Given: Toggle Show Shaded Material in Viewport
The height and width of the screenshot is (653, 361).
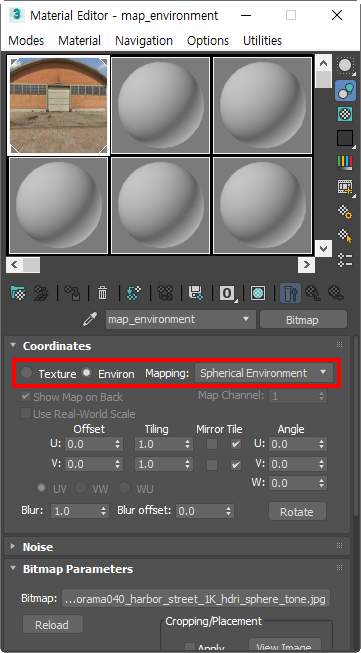Looking at the screenshot, I should click(x=258, y=293).
